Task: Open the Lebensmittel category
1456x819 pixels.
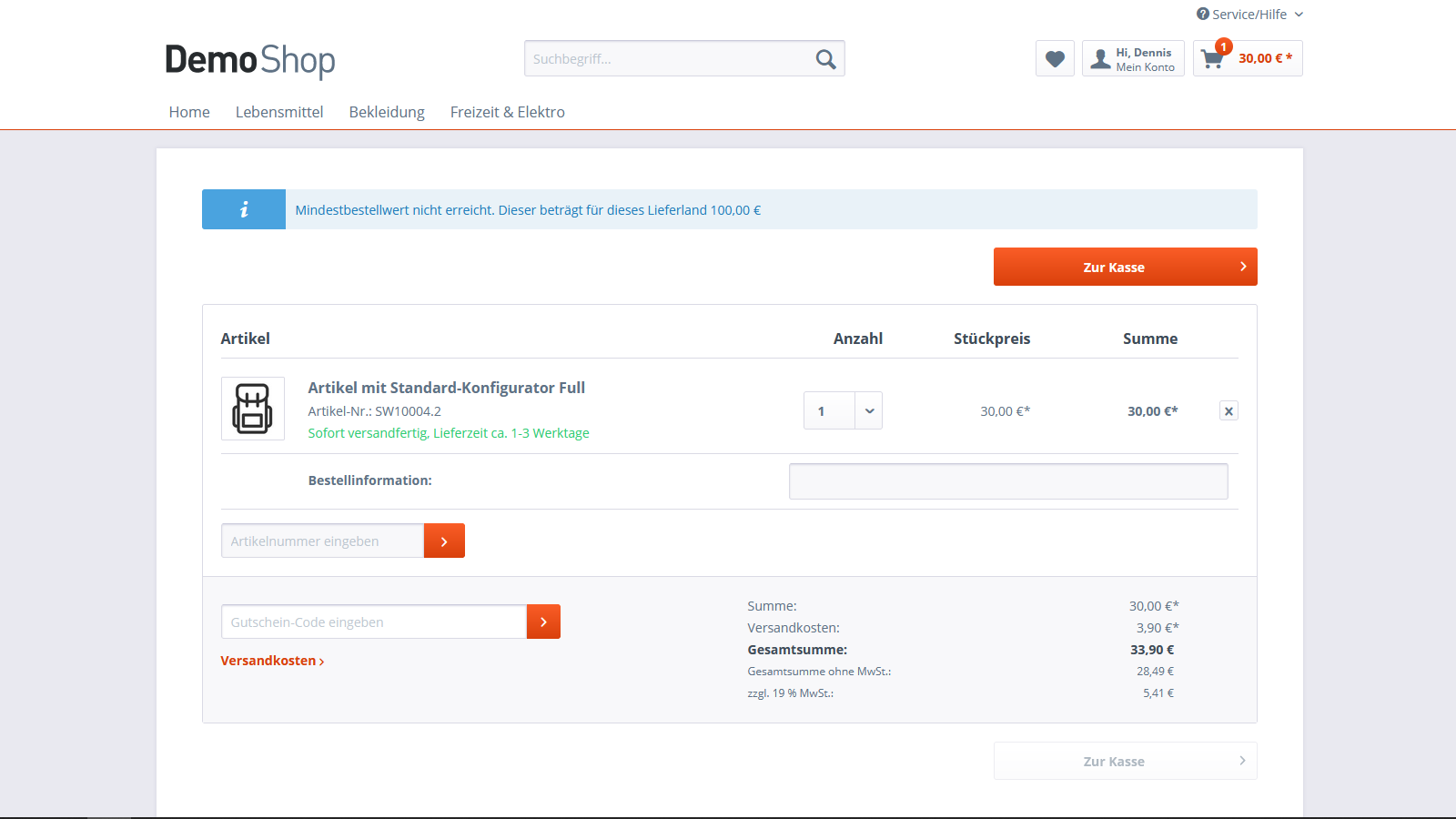Action: pos(279,112)
